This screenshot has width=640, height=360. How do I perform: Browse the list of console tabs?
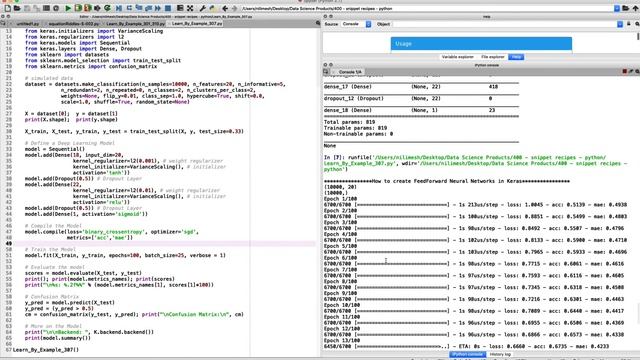click(x=326, y=71)
